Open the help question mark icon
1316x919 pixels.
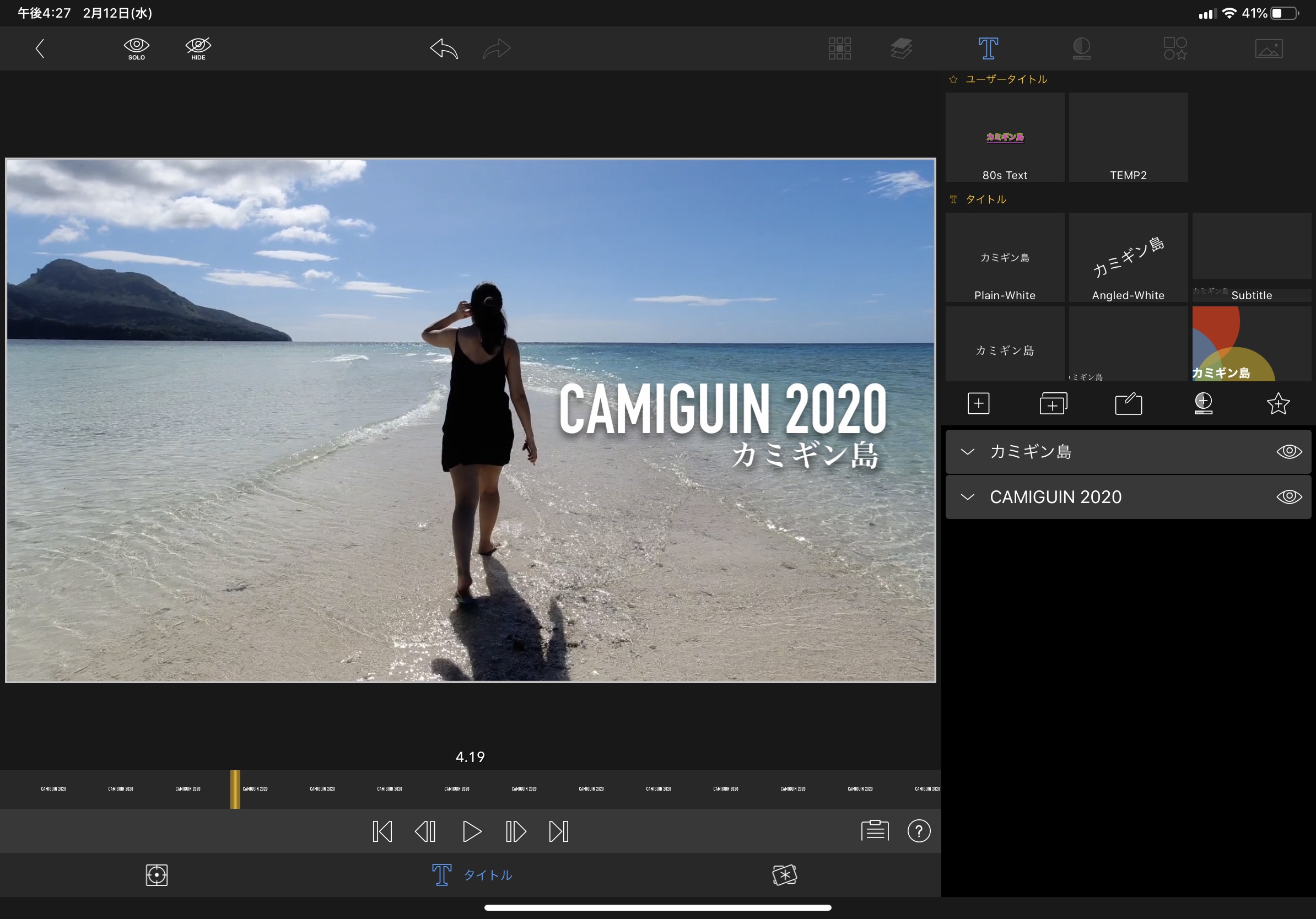919,831
